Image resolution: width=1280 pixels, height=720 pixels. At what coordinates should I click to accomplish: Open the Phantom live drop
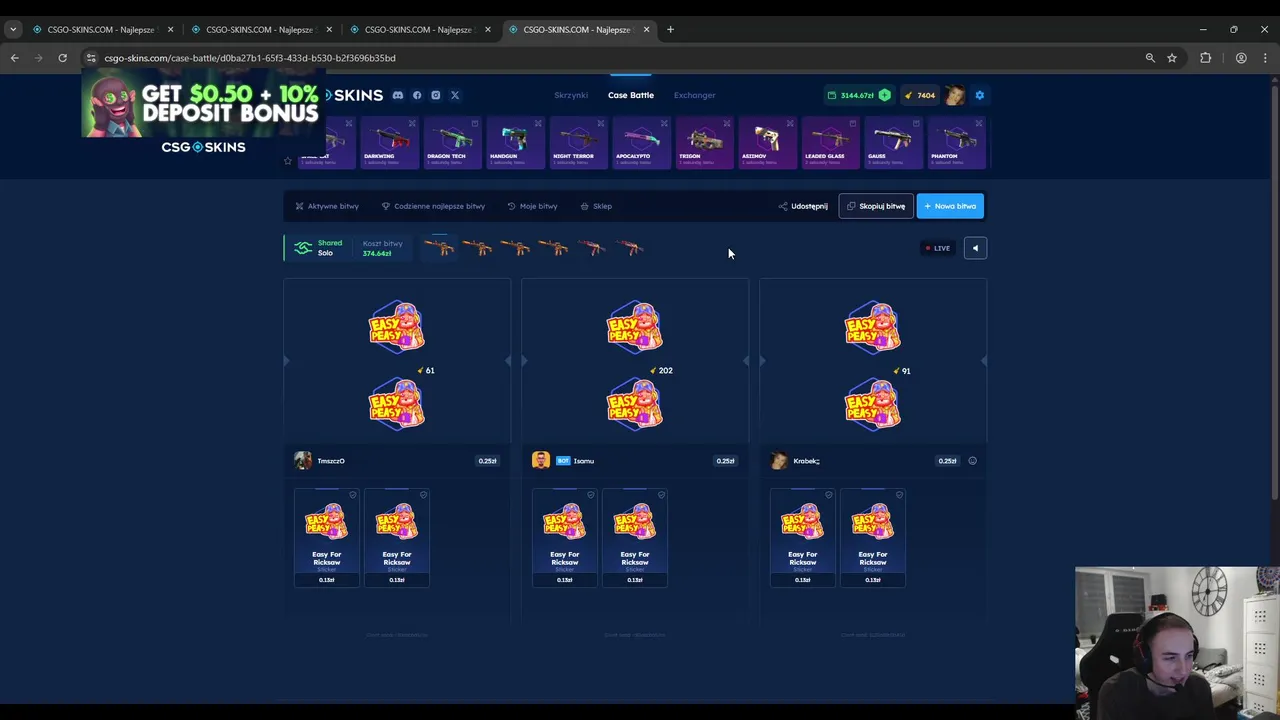coord(957,142)
